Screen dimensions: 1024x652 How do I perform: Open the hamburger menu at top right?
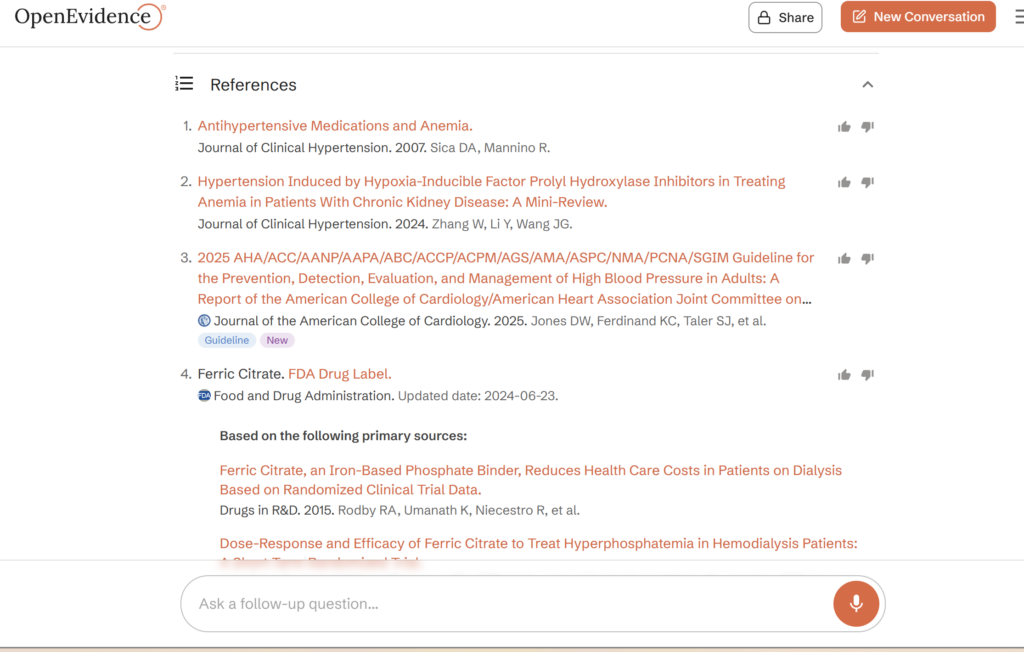tap(1017, 17)
